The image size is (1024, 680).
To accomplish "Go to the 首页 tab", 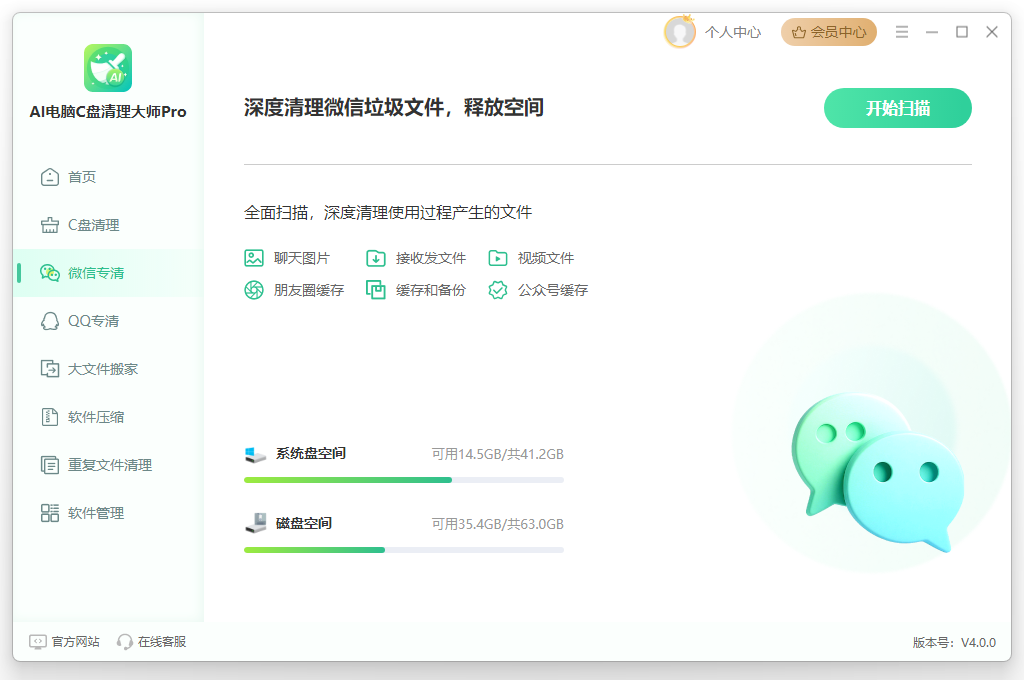I will [x=108, y=177].
